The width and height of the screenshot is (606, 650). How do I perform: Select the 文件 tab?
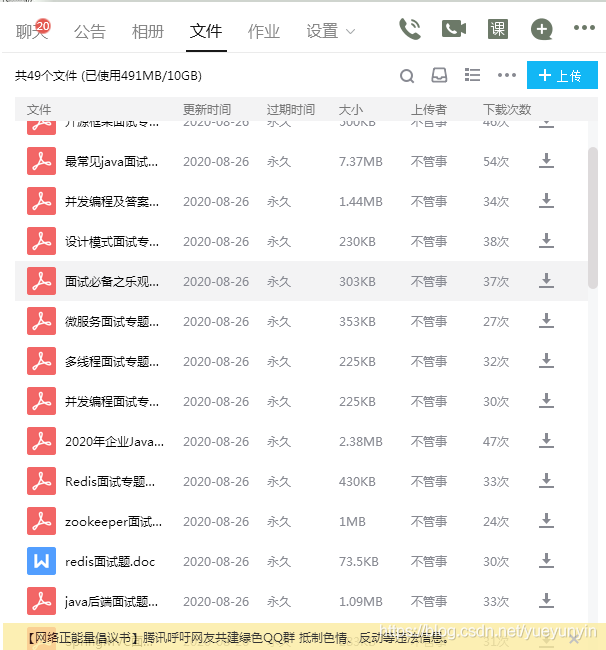pyautogui.click(x=206, y=32)
